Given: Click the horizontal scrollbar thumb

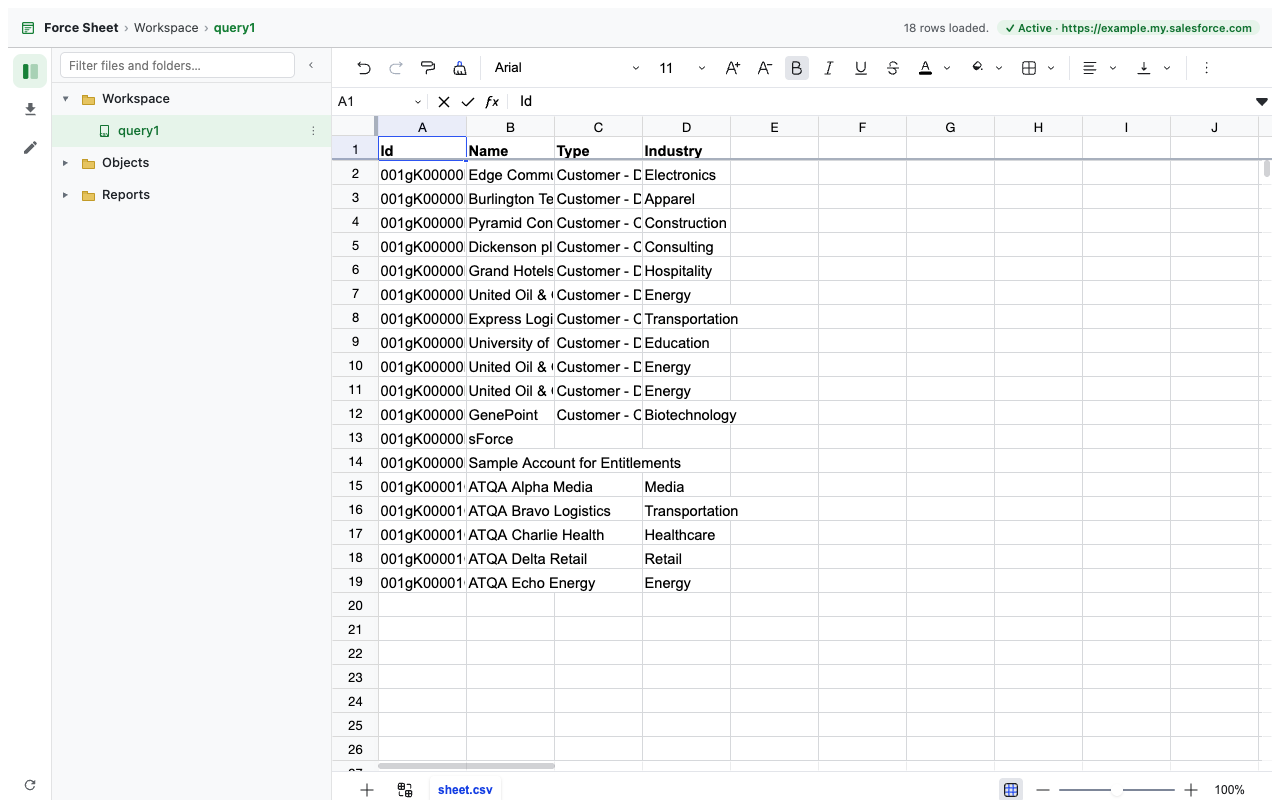Looking at the screenshot, I should [466, 766].
